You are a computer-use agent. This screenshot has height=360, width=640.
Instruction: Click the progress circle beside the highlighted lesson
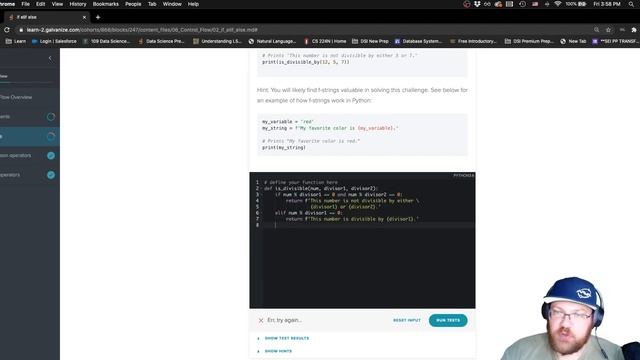[x=51, y=136]
